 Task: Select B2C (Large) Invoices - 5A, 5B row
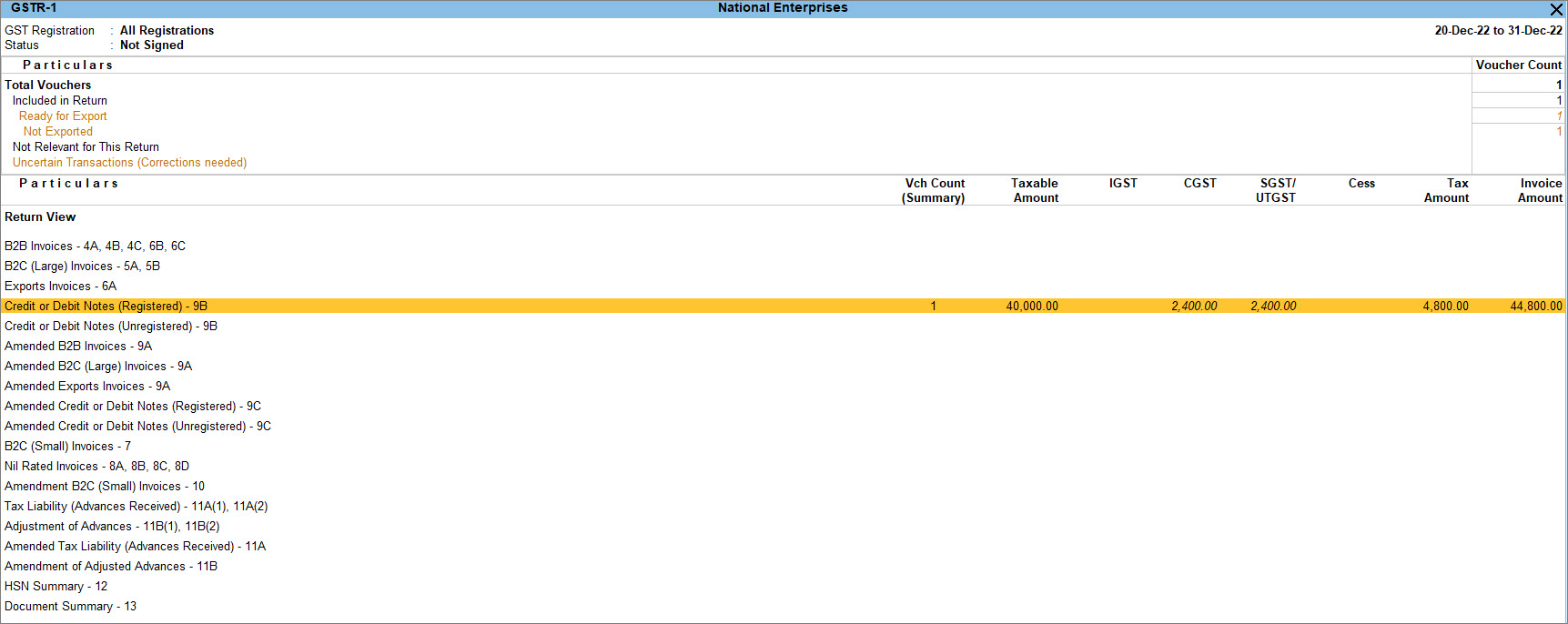pyautogui.click(x=82, y=267)
